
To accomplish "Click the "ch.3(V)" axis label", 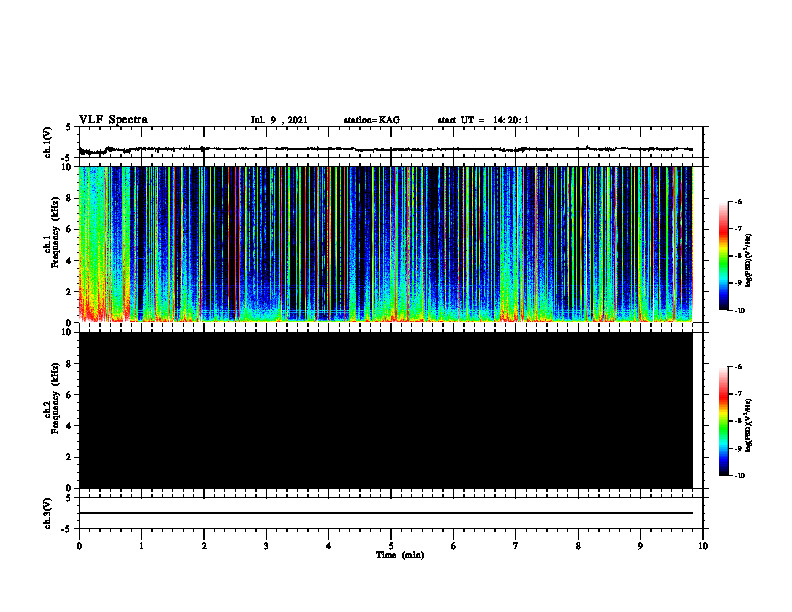I will [x=48, y=514].
